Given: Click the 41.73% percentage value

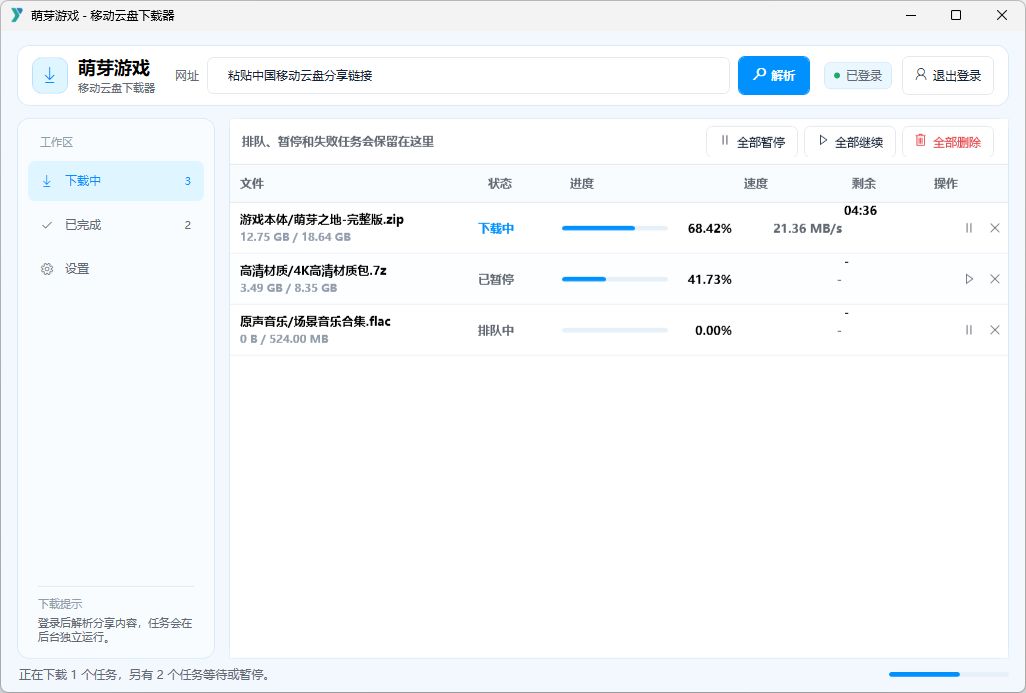Looking at the screenshot, I should click(709, 279).
